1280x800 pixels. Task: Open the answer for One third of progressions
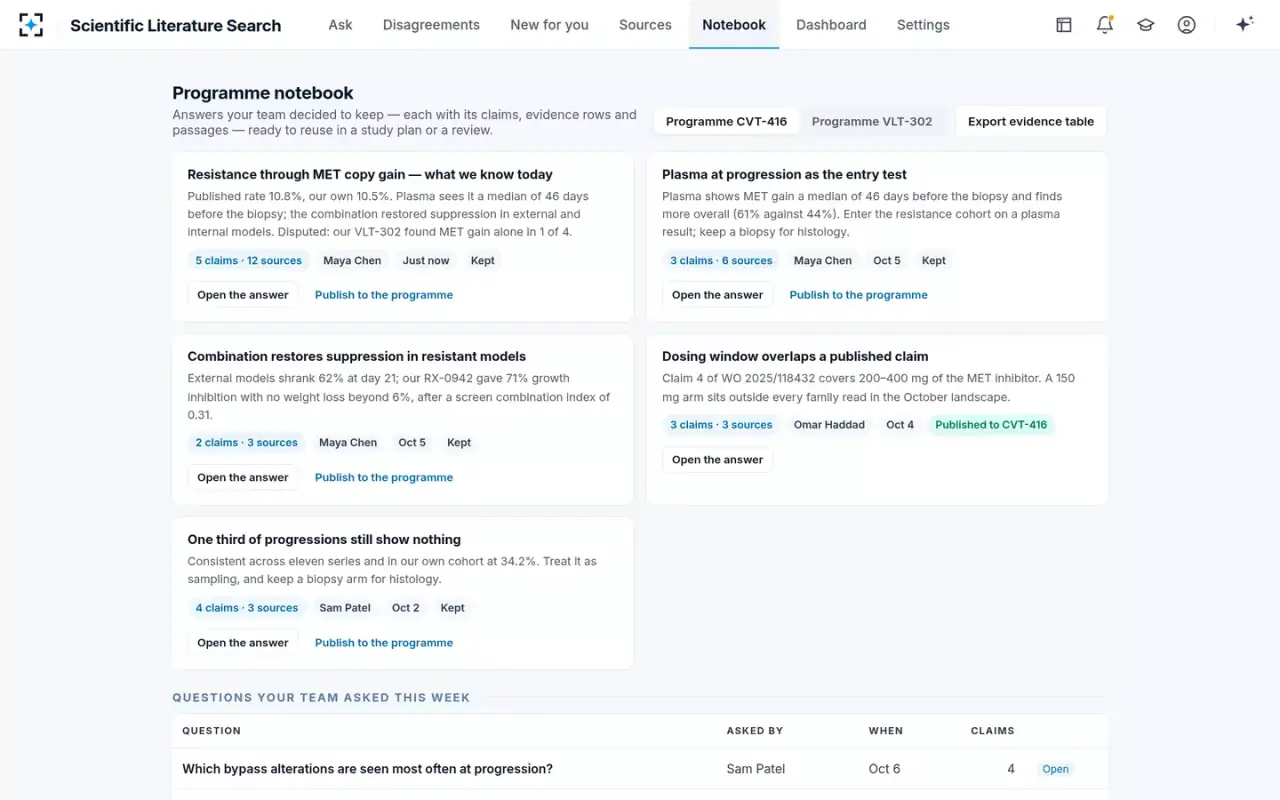243,643
